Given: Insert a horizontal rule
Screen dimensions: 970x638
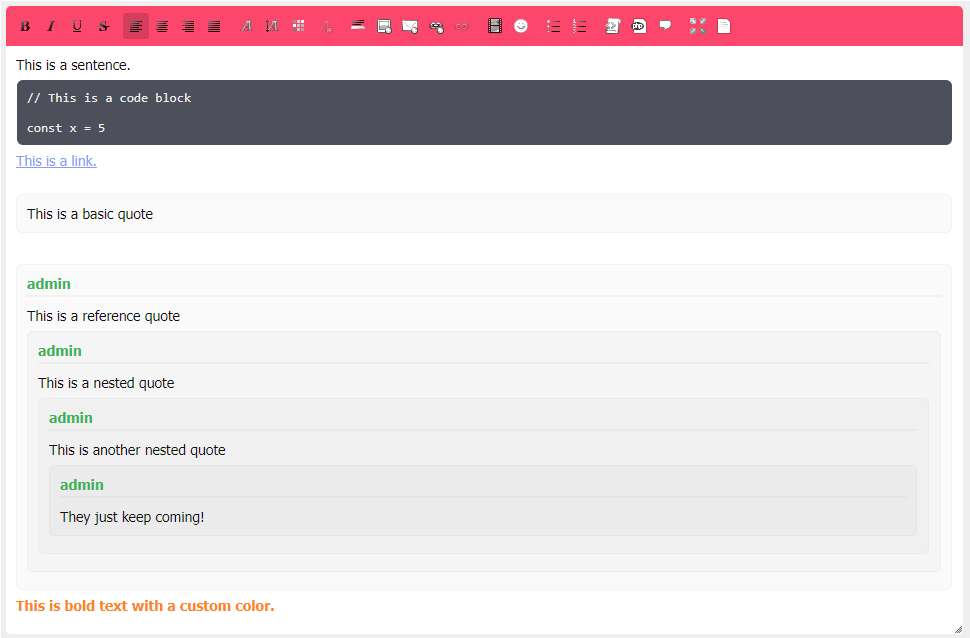Looking at the screenshot, I should coord(357,26).
